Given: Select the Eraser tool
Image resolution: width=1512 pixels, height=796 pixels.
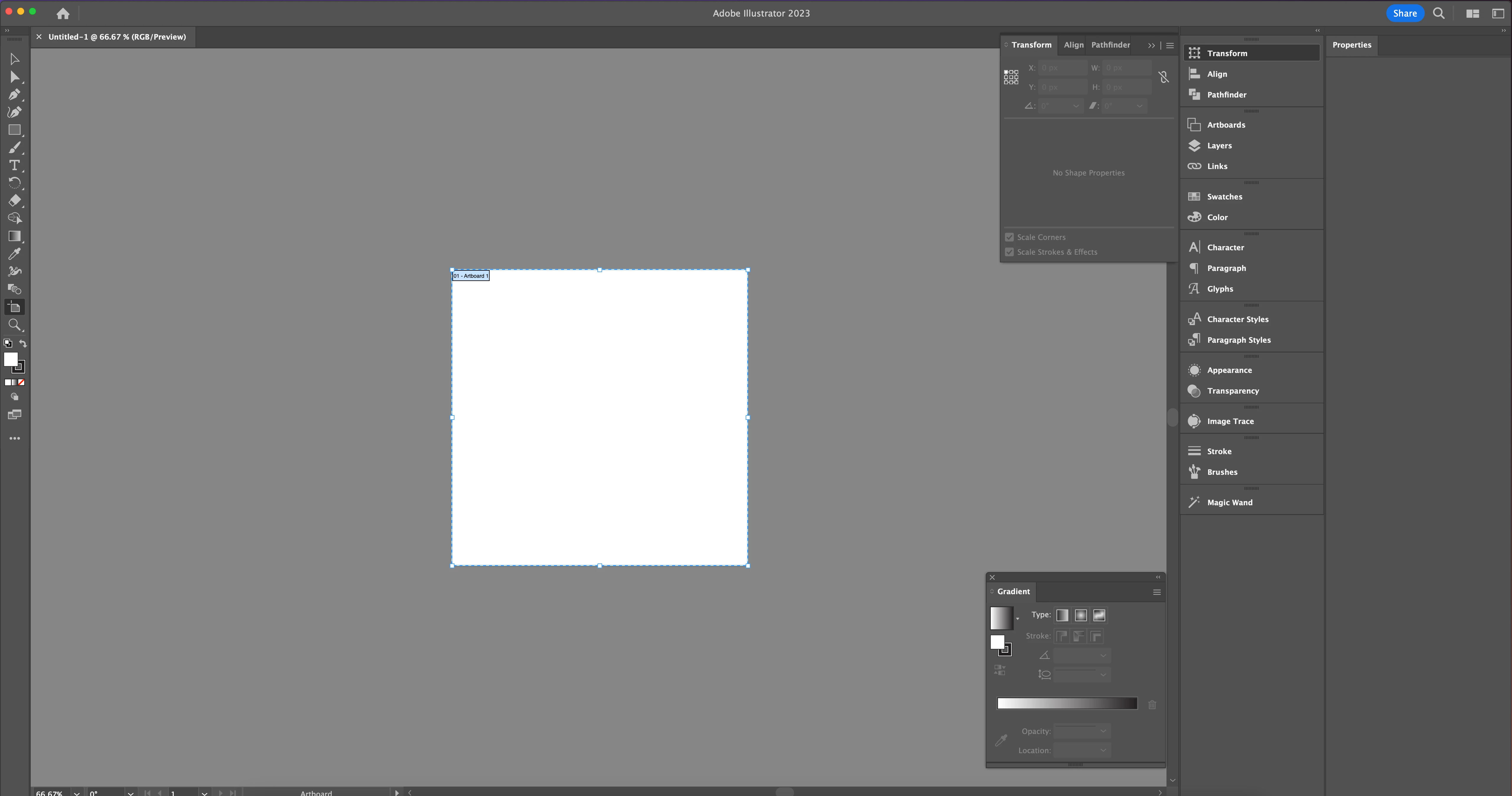Looking at the screenshot, I should (15, 200).
